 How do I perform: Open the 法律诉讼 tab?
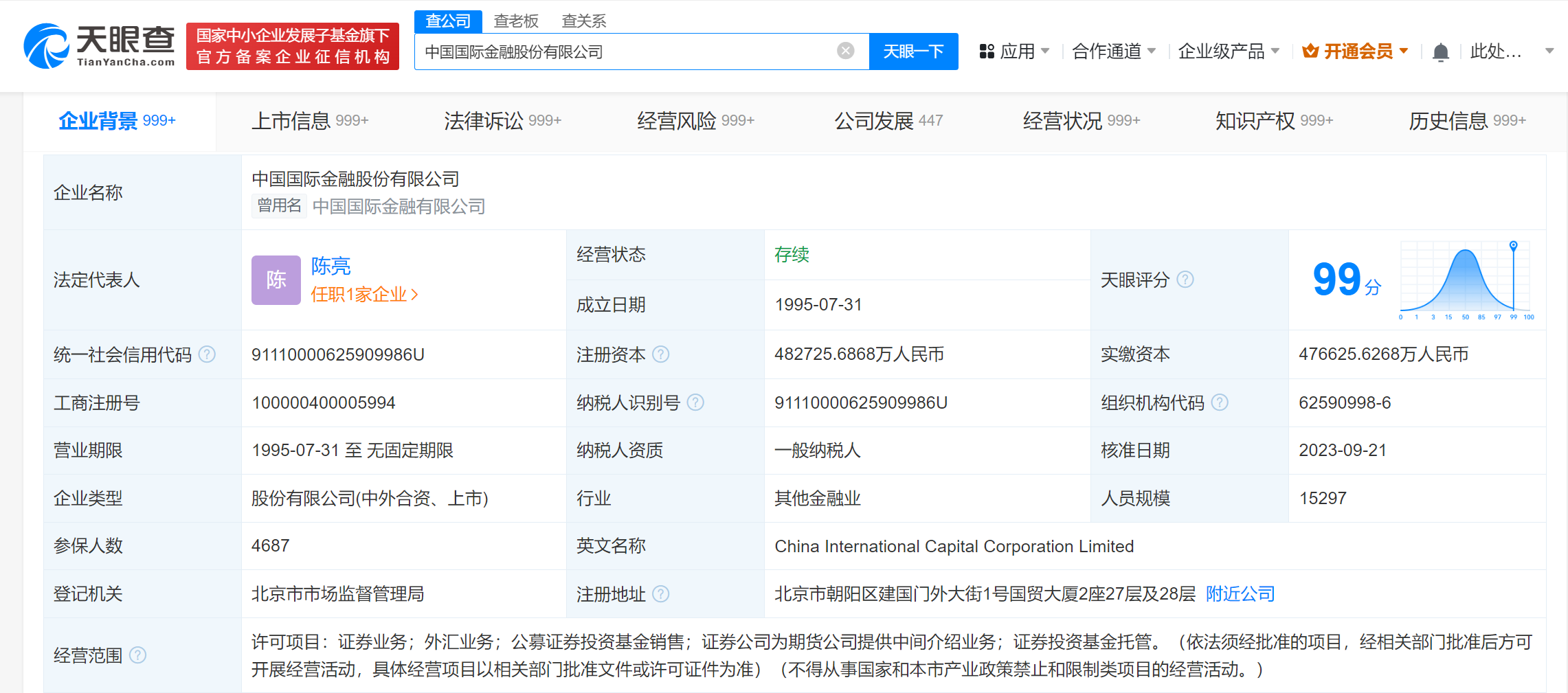coord(502,121)
